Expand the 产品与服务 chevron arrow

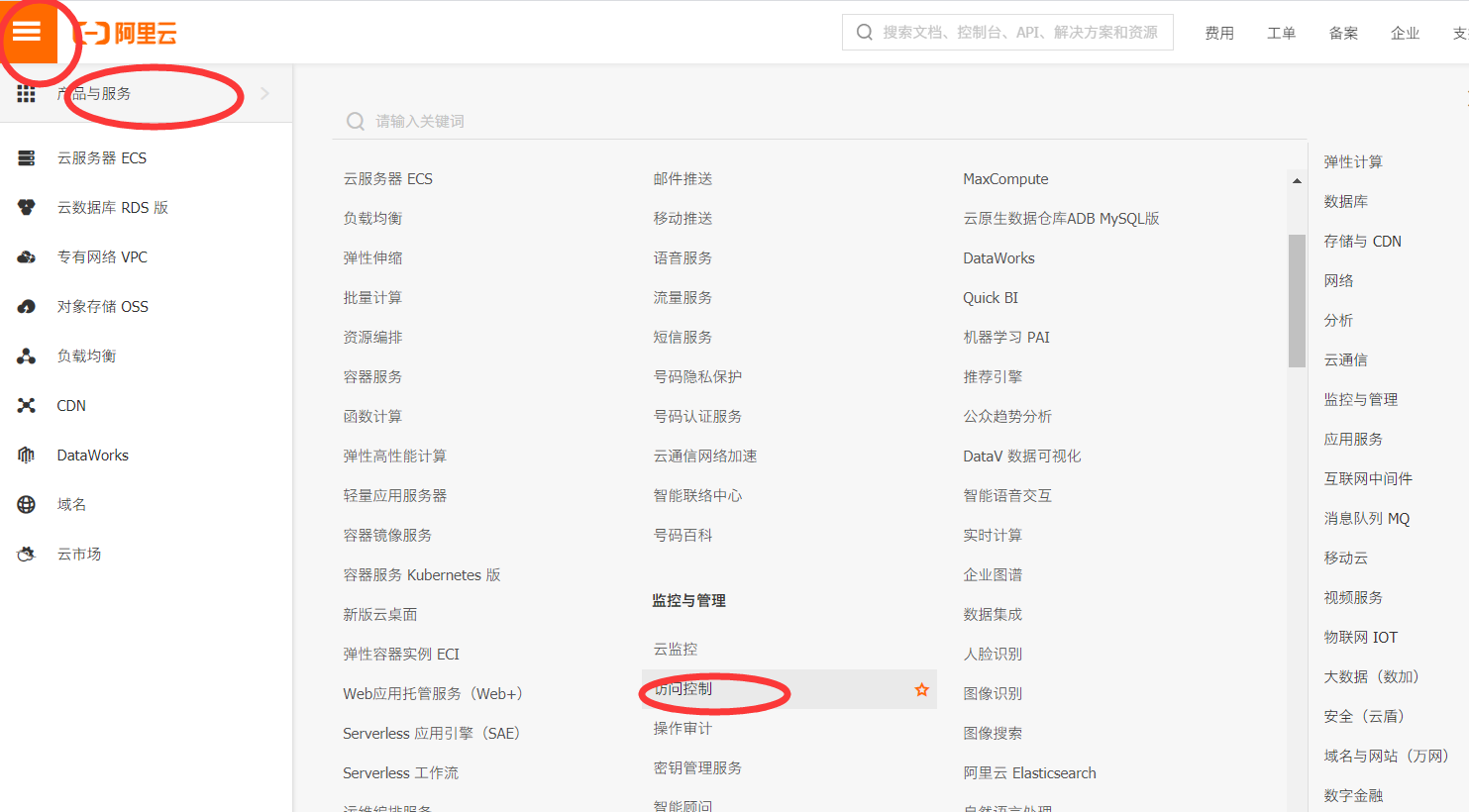pyautogui.click(x=264, y=94)
